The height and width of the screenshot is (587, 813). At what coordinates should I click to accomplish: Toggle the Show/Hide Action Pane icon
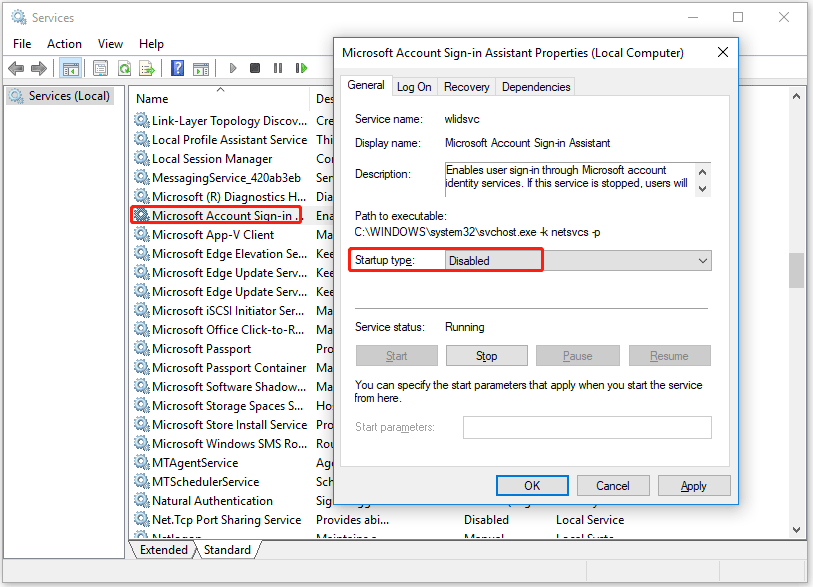pyautogui.click(x=201, y=68)
